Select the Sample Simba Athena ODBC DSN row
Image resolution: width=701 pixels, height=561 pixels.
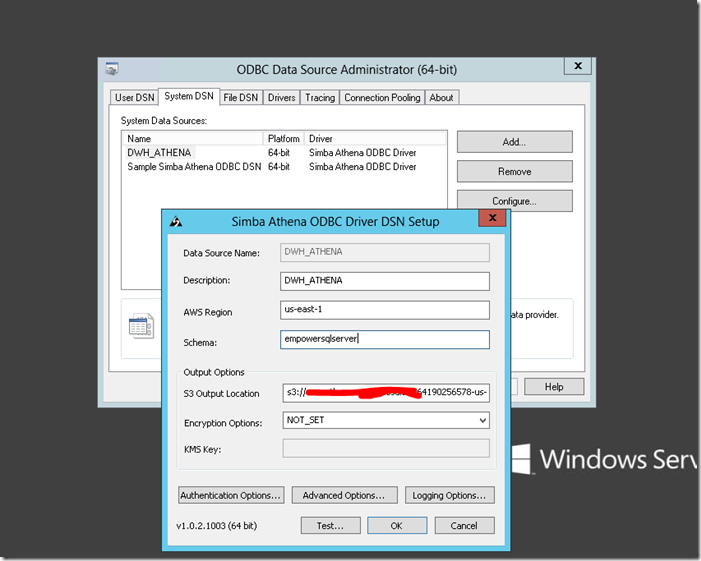point(284,167)
